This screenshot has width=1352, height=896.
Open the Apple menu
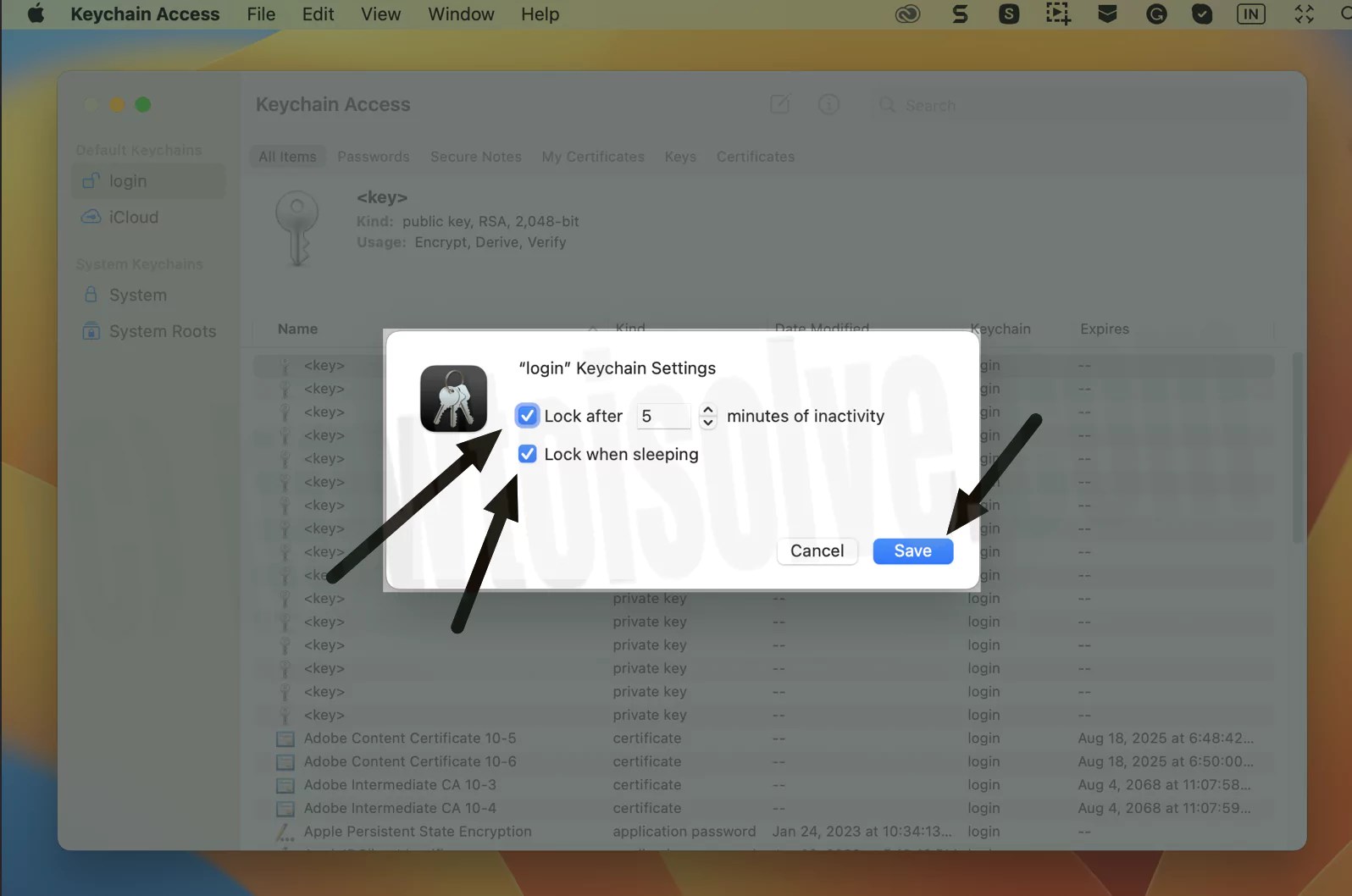pos(36,14)
